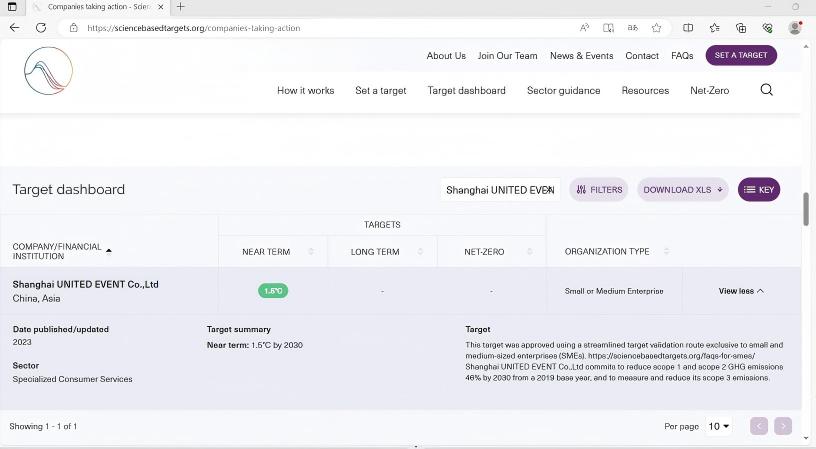Open the Target dashboard menu item
Image resolution: width=816 pixels, height=449 pixels.
466,91
